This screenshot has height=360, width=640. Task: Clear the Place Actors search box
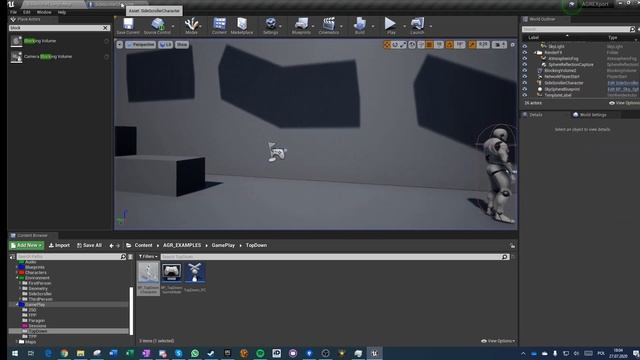(x=105, y=28)
